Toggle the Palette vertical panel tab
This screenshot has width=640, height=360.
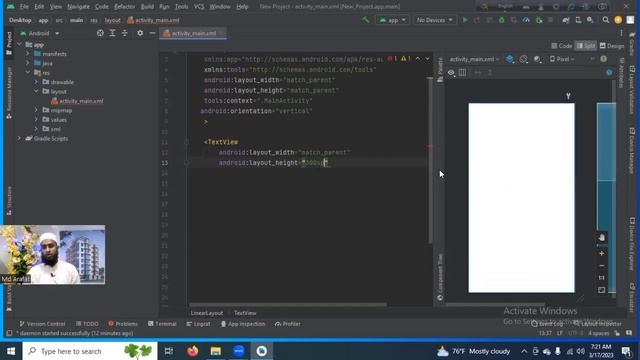(440, 70)
